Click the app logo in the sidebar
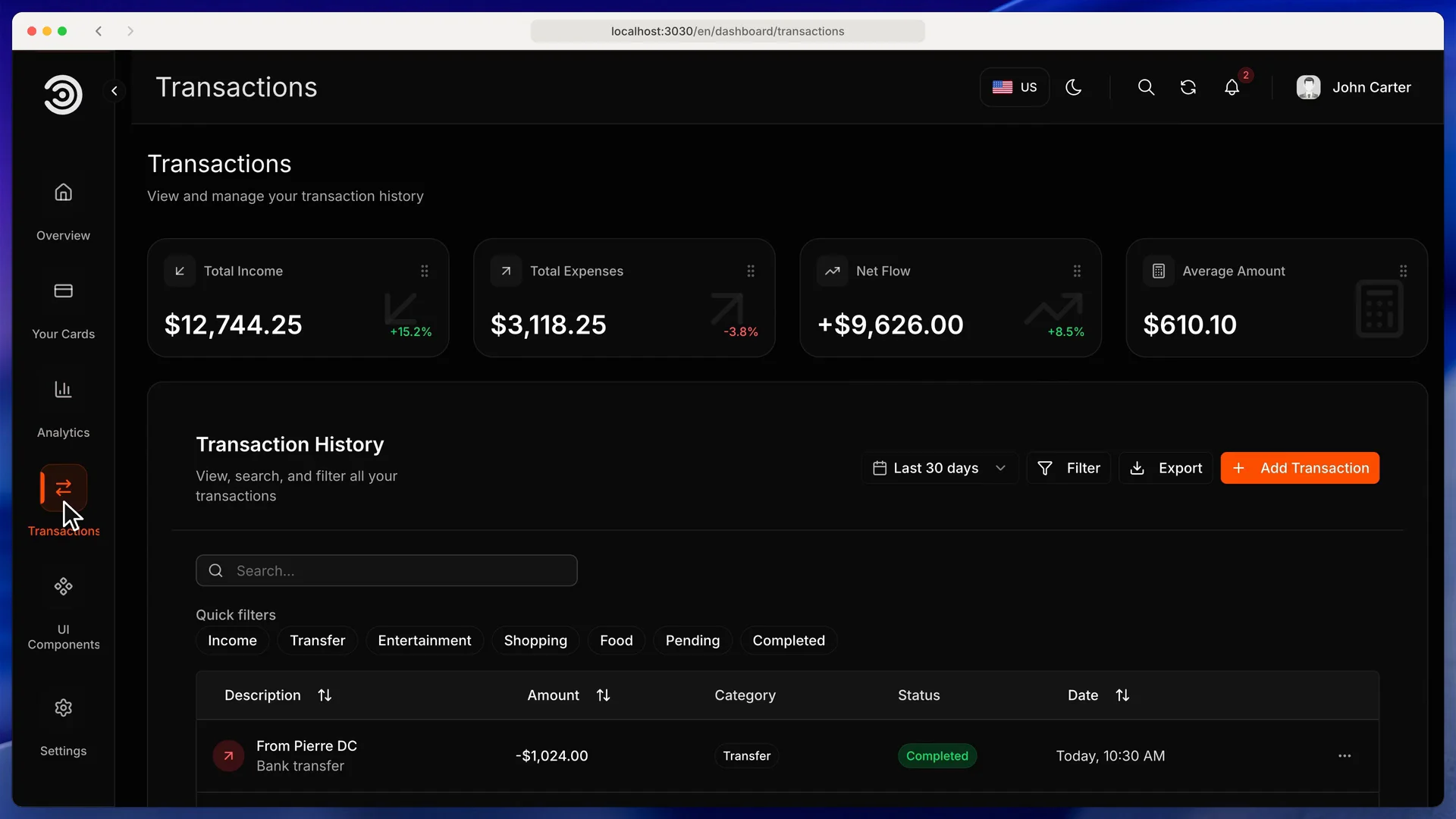The width and height of the screenshot is (1456, 819). point(63,94)
